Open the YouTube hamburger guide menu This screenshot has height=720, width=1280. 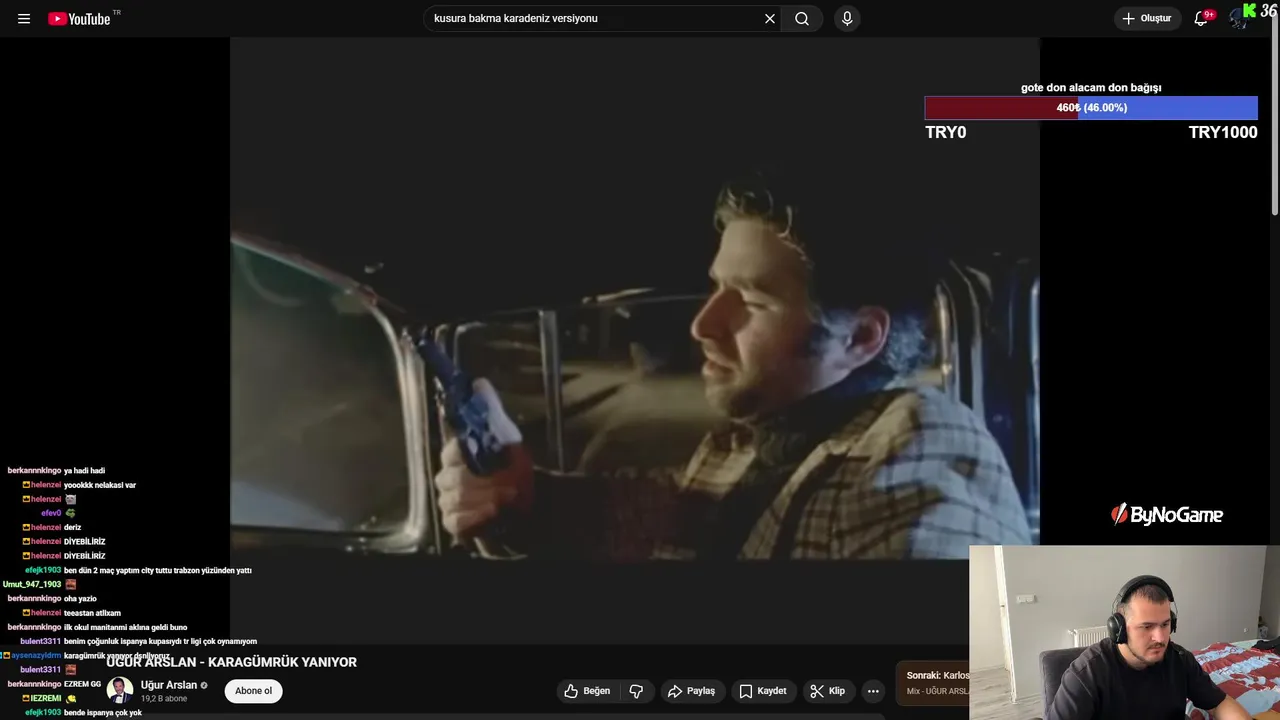point(24,19)
